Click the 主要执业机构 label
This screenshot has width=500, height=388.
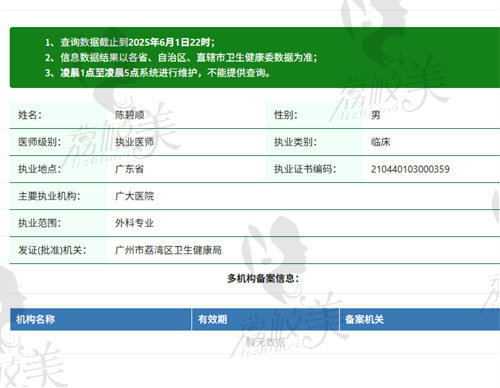pyautogui.click(x=49, y=196)
